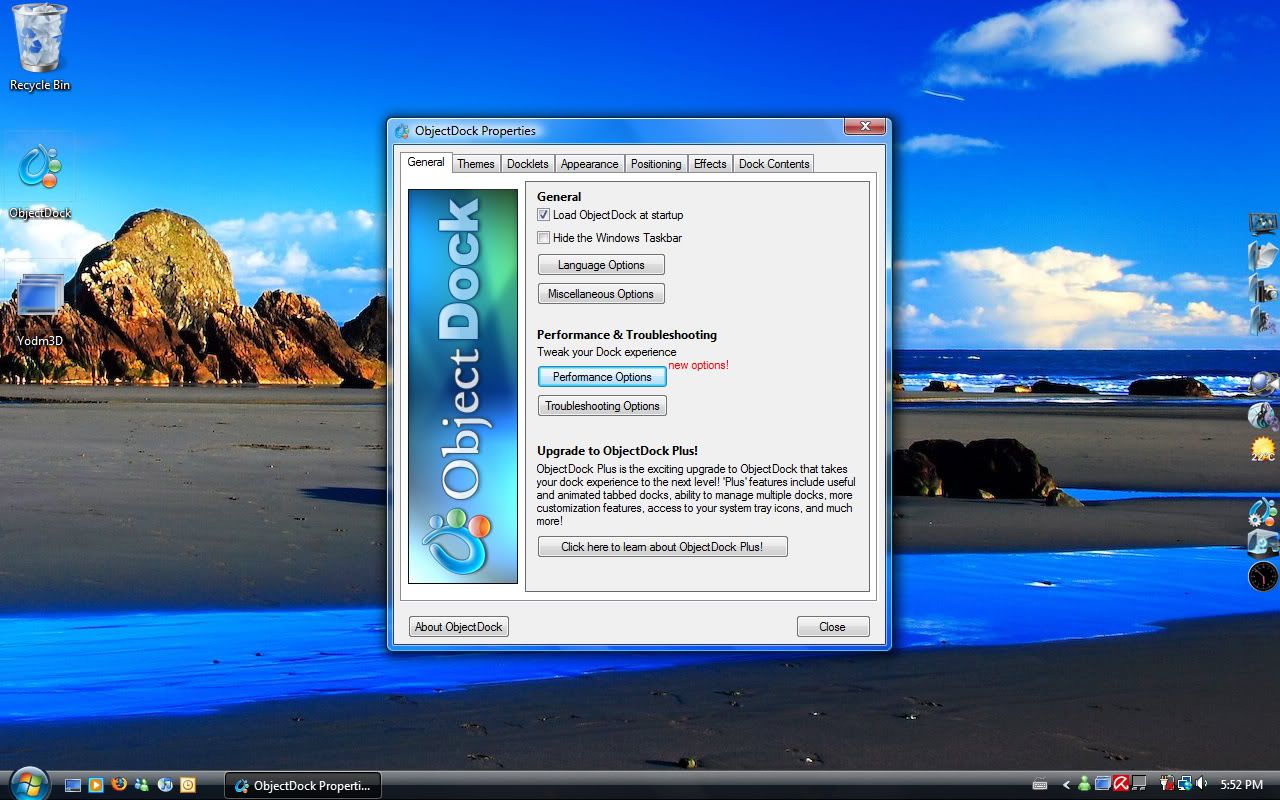Screen dimensions: 1280x800
Task: Switch to the Themes tab
Action: click(476, 164)
